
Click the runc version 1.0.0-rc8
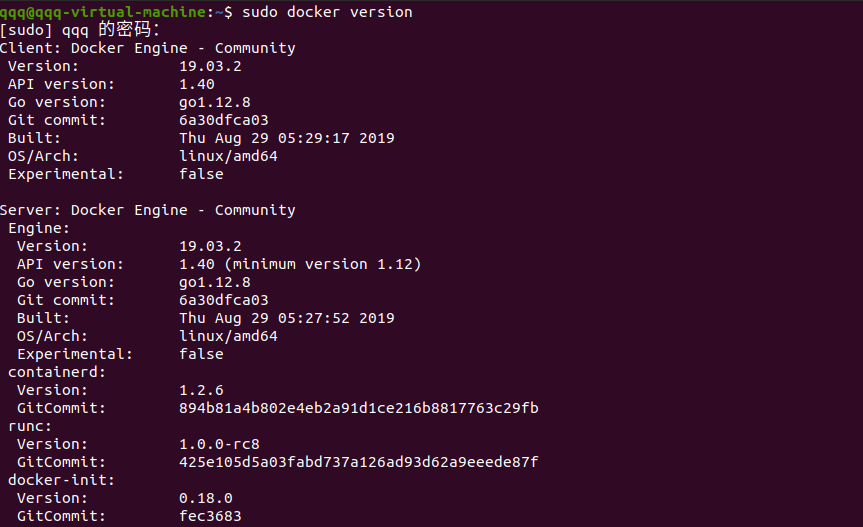click(x=220, y=444)
